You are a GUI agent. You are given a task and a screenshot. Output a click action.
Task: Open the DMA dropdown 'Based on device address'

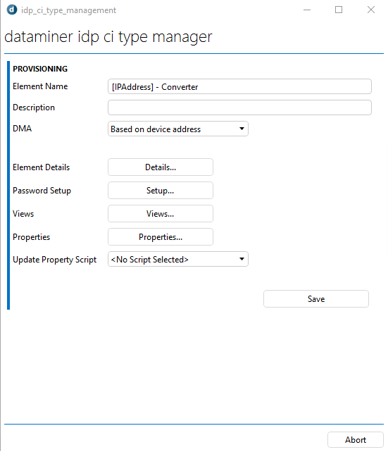pyautogui.click(x=178, y=129)
